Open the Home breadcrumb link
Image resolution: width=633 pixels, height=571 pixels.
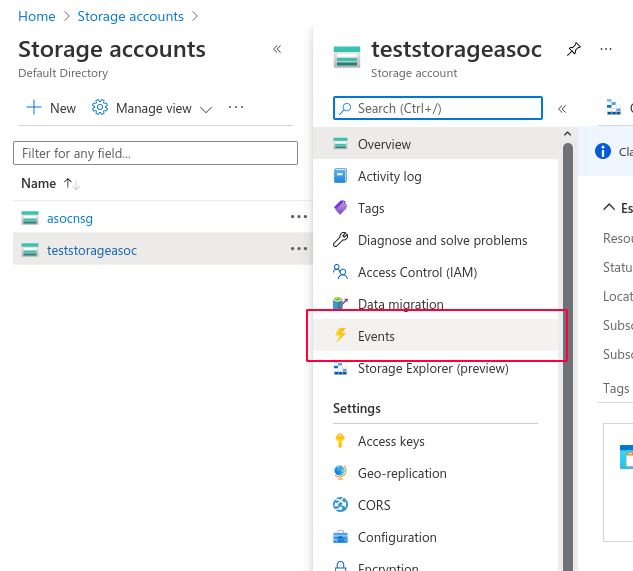36,16
